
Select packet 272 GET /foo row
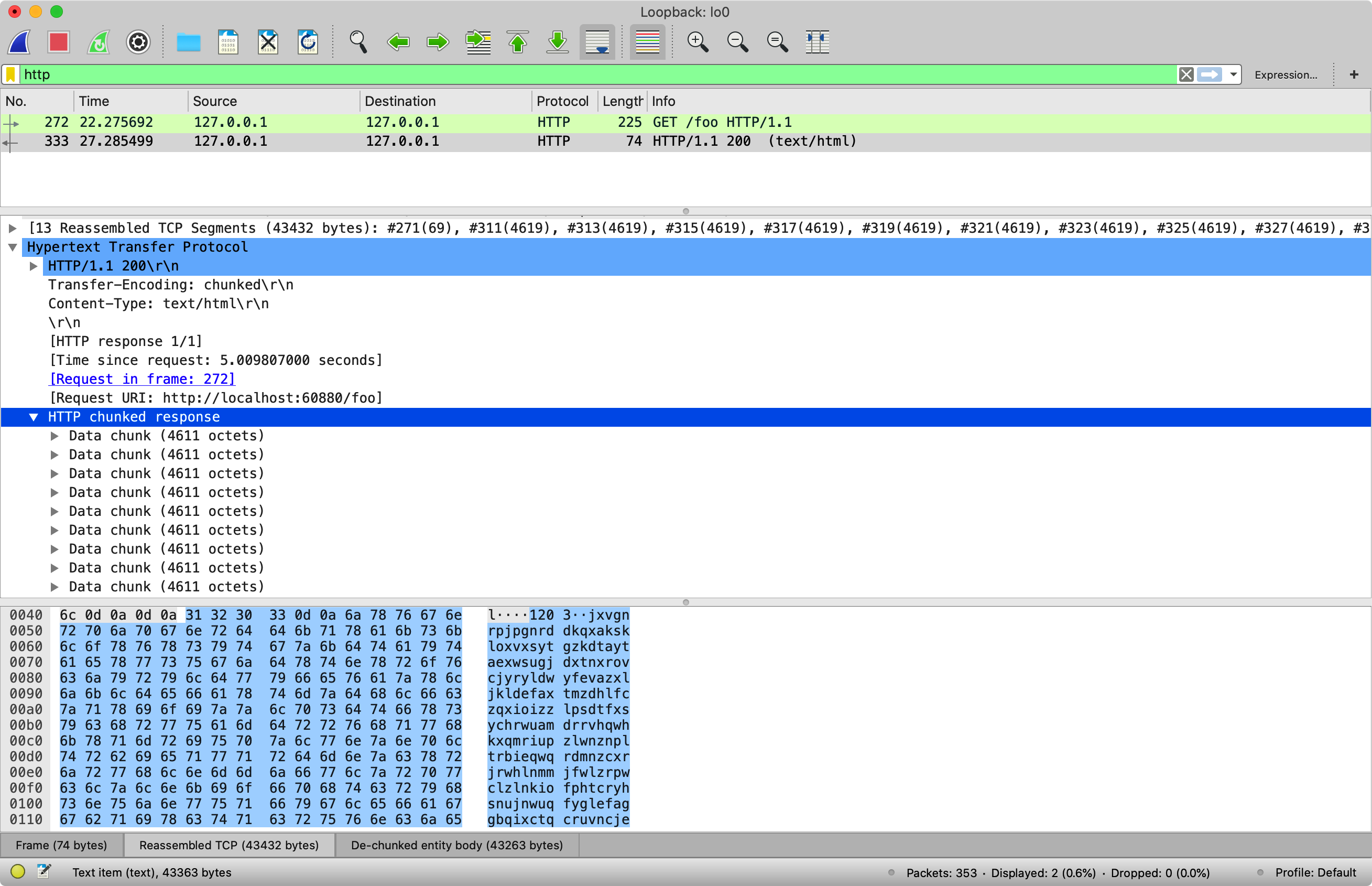(x=402, y=123)
